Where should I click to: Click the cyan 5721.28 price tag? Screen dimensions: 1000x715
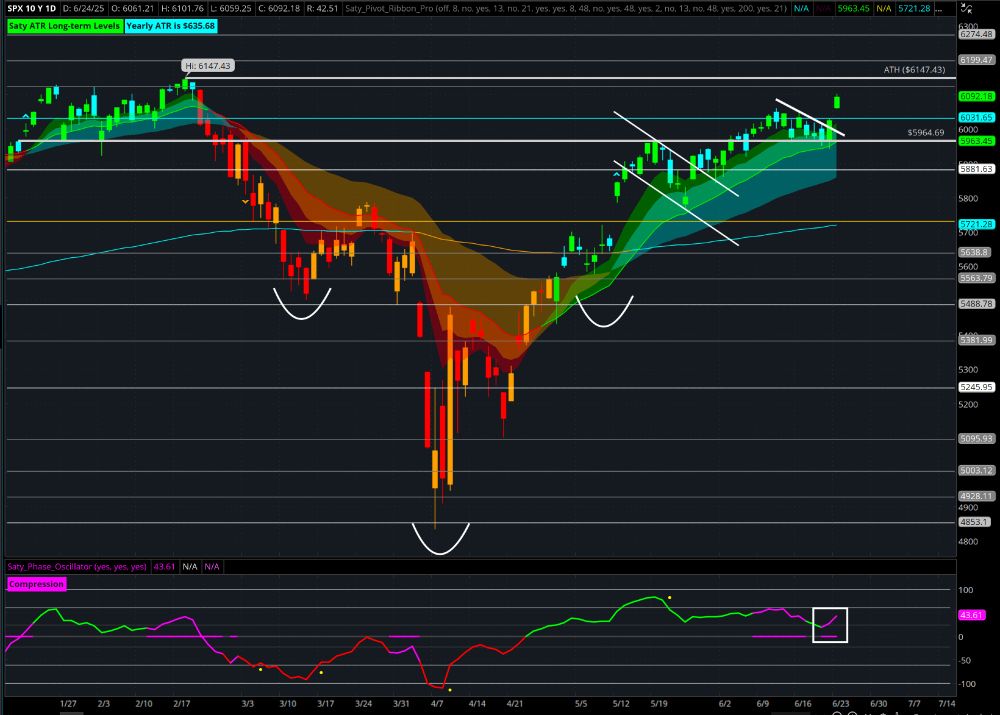(976, 225)
